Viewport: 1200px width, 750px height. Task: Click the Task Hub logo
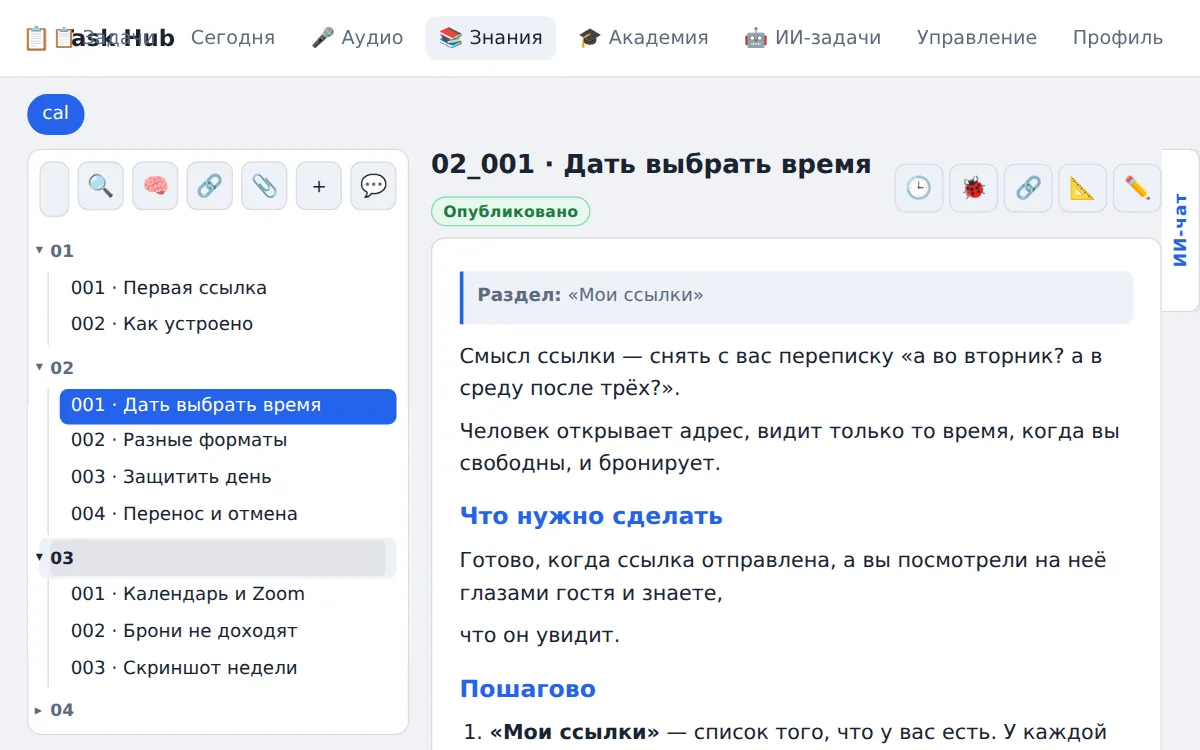pos(99,38)
